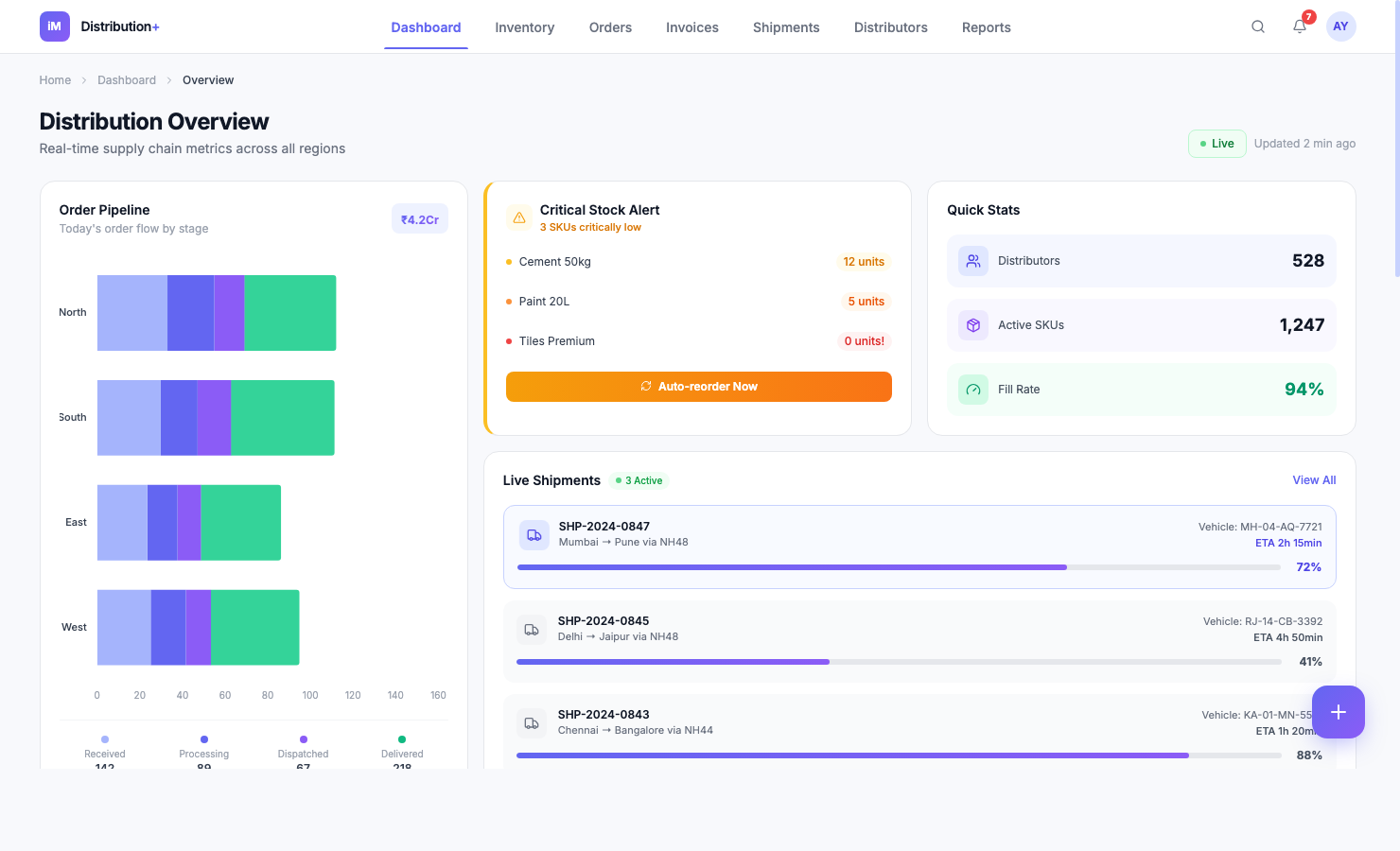
Task: Click the iM Distribution+ logo
Action: click(99, 26)
